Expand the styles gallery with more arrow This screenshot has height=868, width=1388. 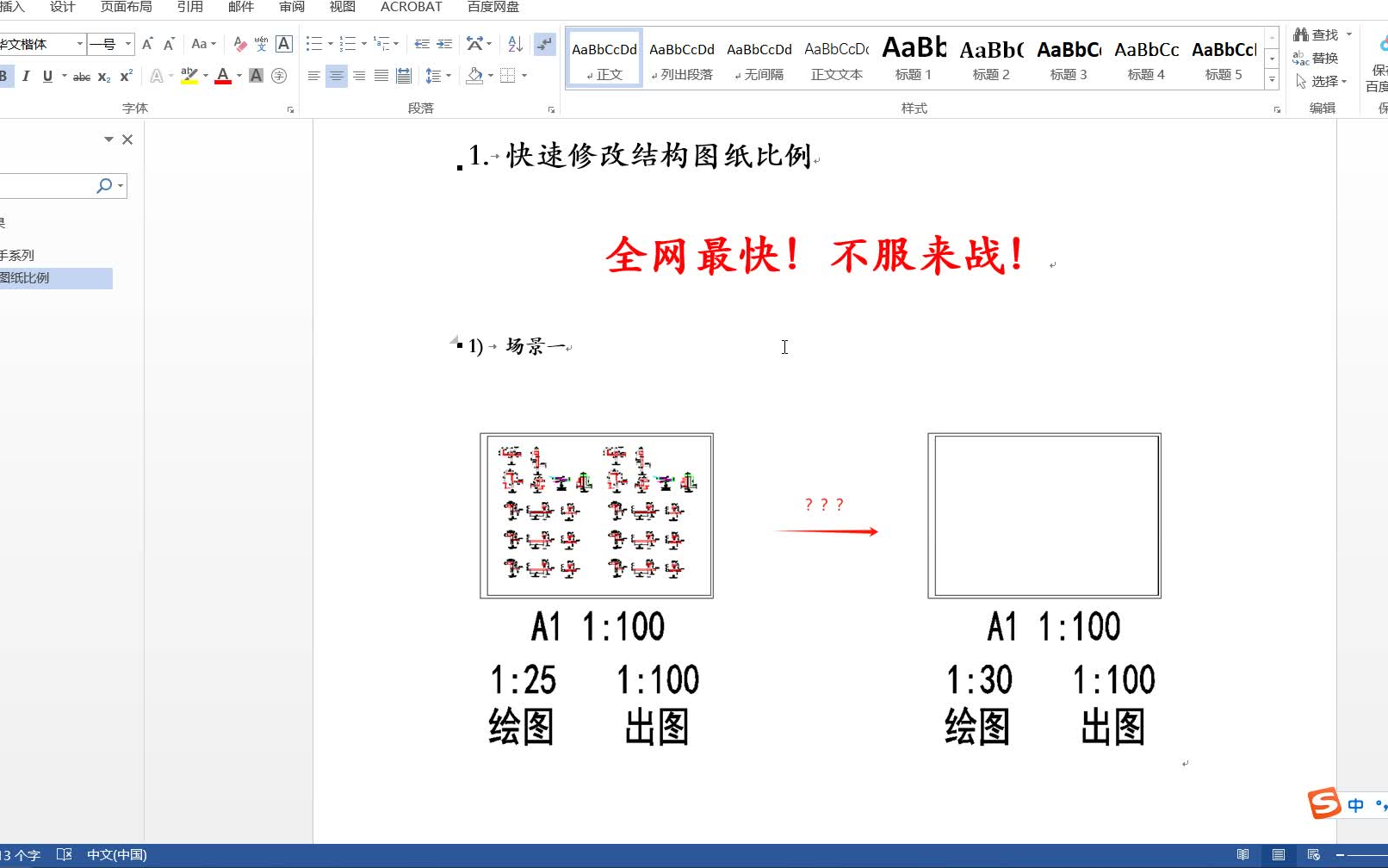(1273, 81)
